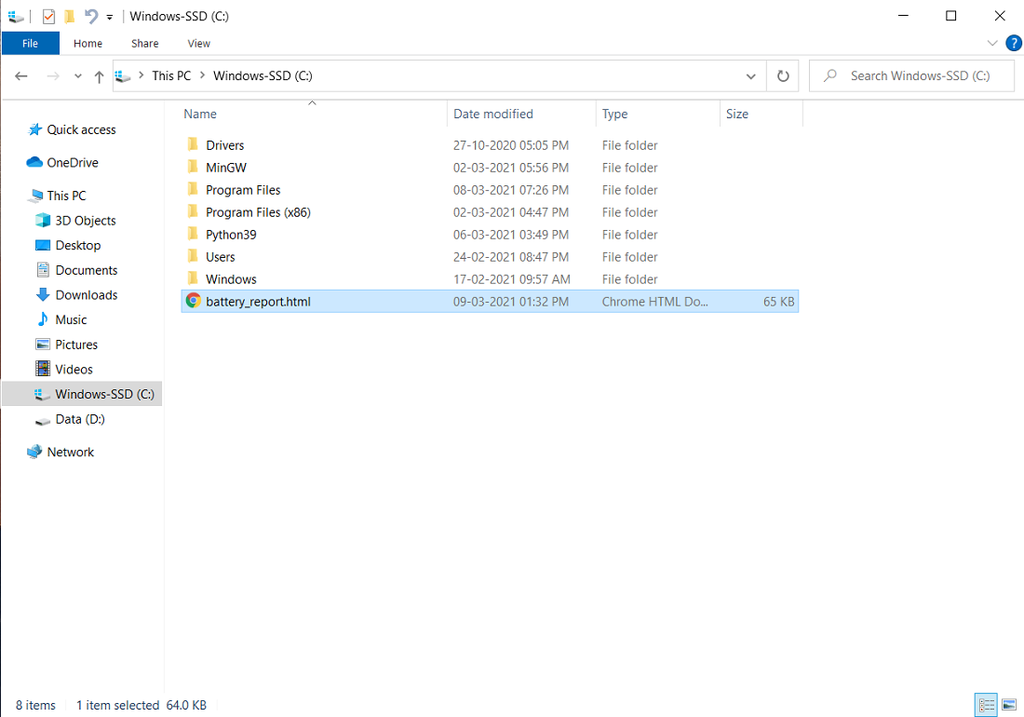Switch to the View tab
The image size is (1024, 717).
click(198, 43)
